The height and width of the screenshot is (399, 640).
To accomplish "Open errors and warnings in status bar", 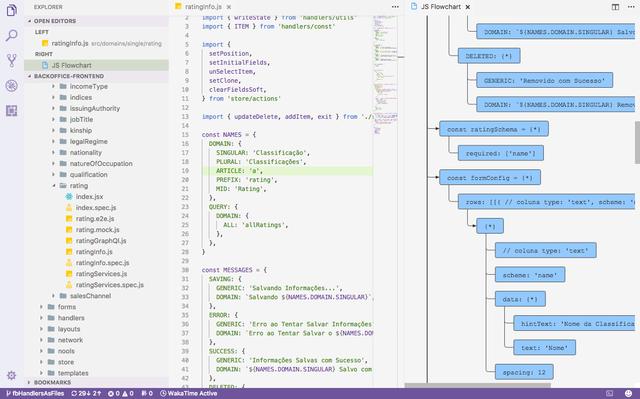I will tap(120, 393).
